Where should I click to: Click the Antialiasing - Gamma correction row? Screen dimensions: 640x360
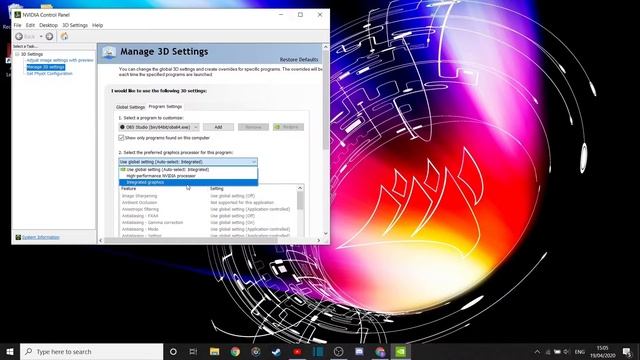(x=208, y=222)
